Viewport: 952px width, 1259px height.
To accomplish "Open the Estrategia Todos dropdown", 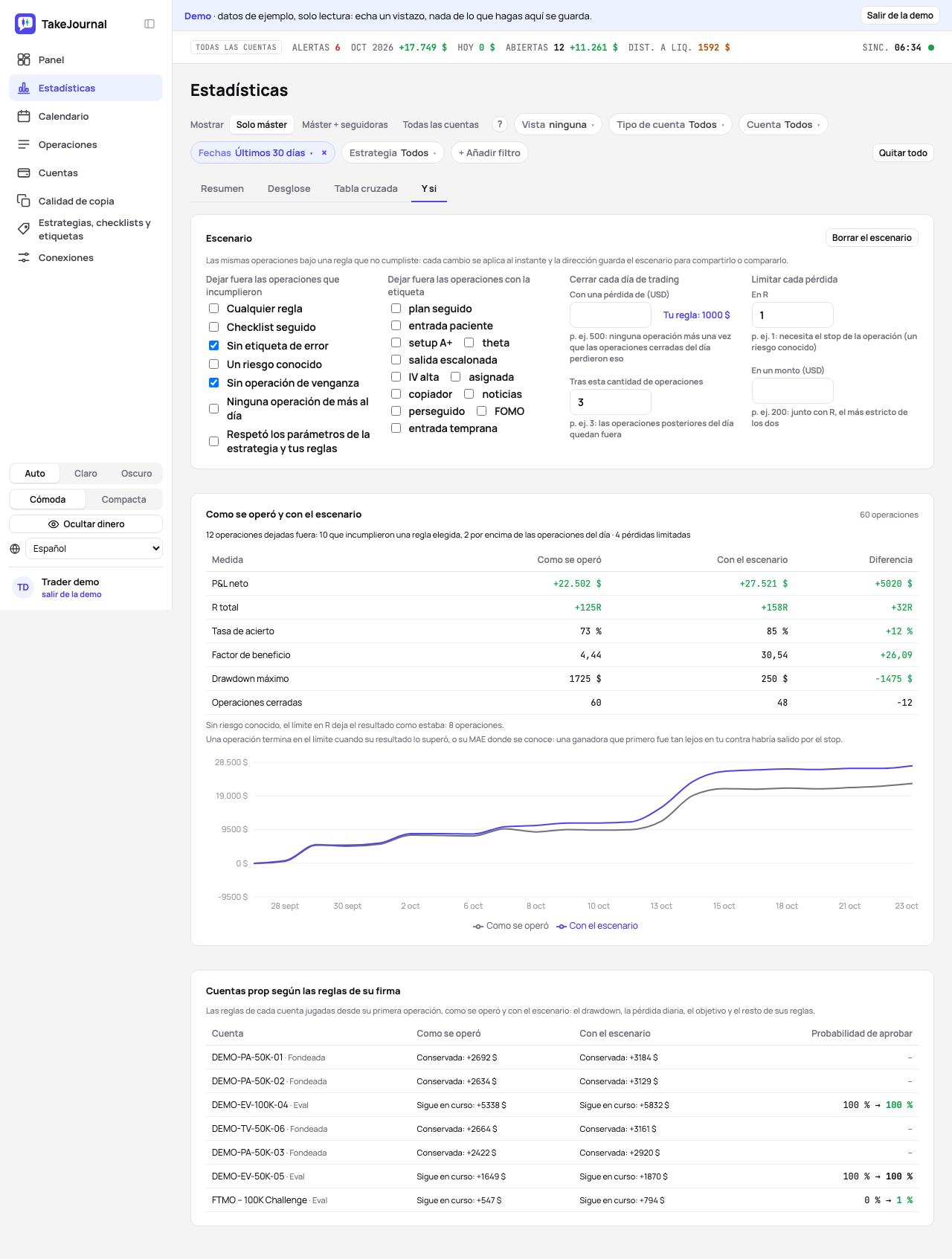I will point(393,152).
